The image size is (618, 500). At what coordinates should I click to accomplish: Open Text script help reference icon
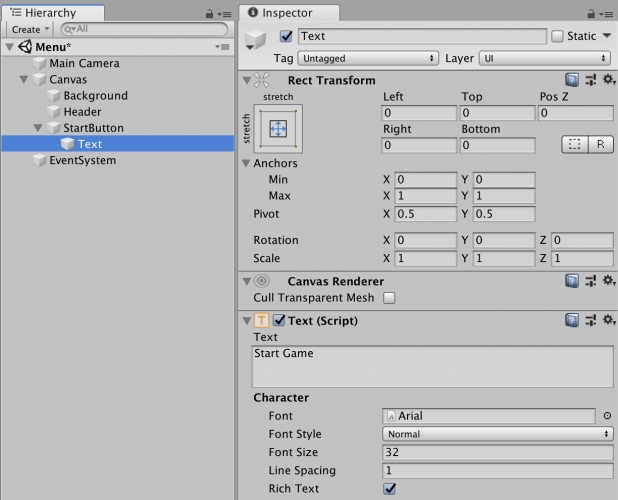(x=572, y=320)
